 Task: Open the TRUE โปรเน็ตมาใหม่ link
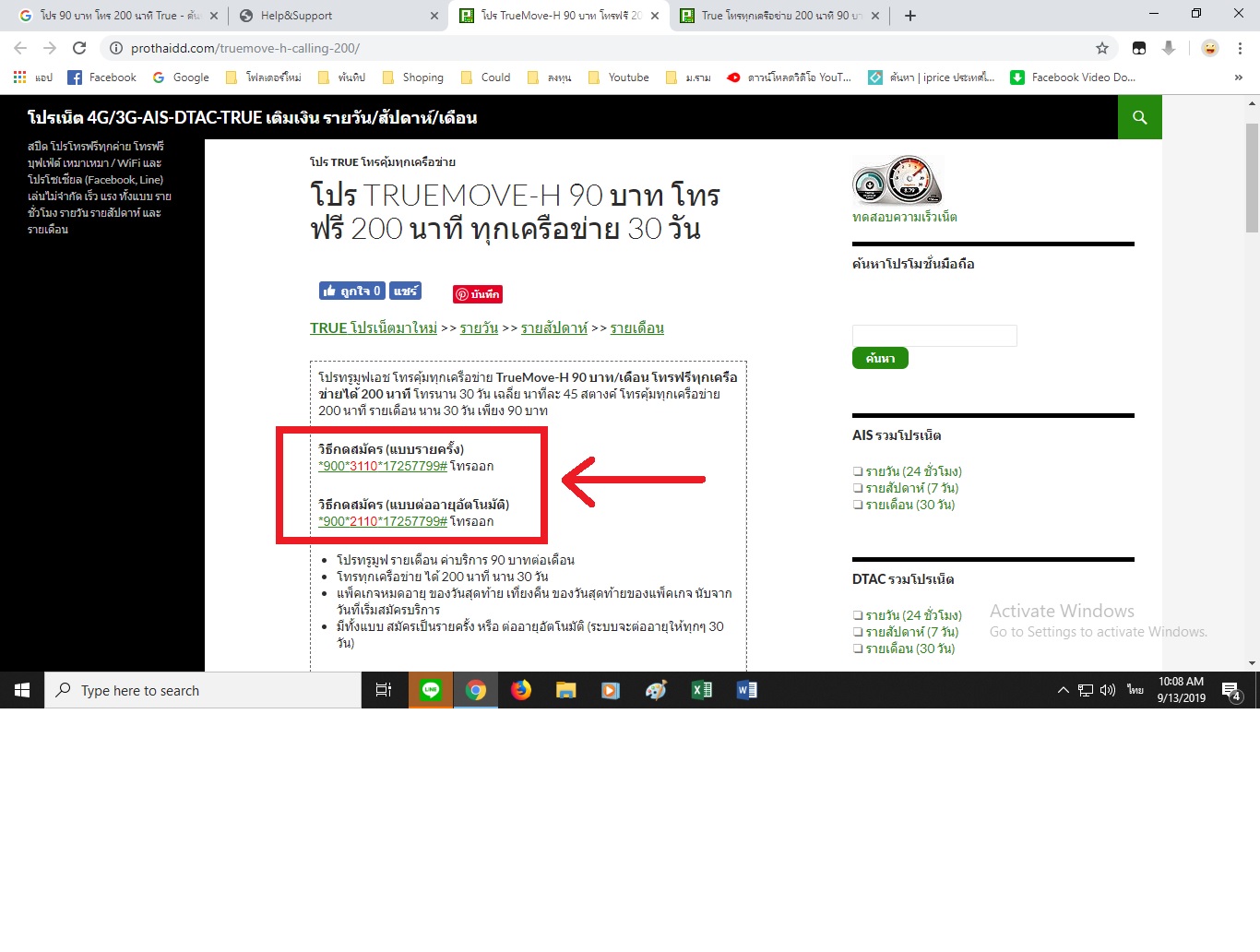[374, 328]
